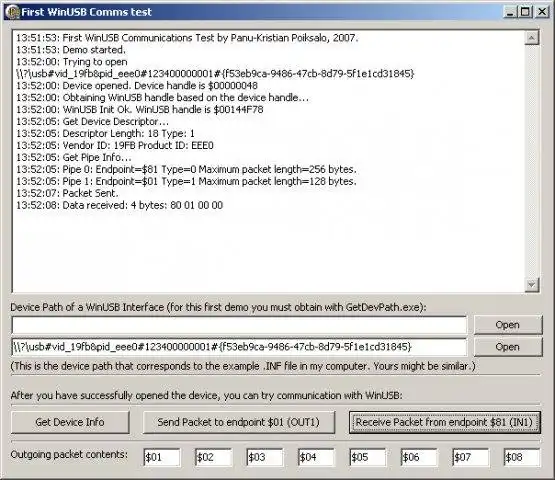Click log line 'Pipe 0: Endpoint=$81'
Screen dimensions: 555x480
(186, 169)
